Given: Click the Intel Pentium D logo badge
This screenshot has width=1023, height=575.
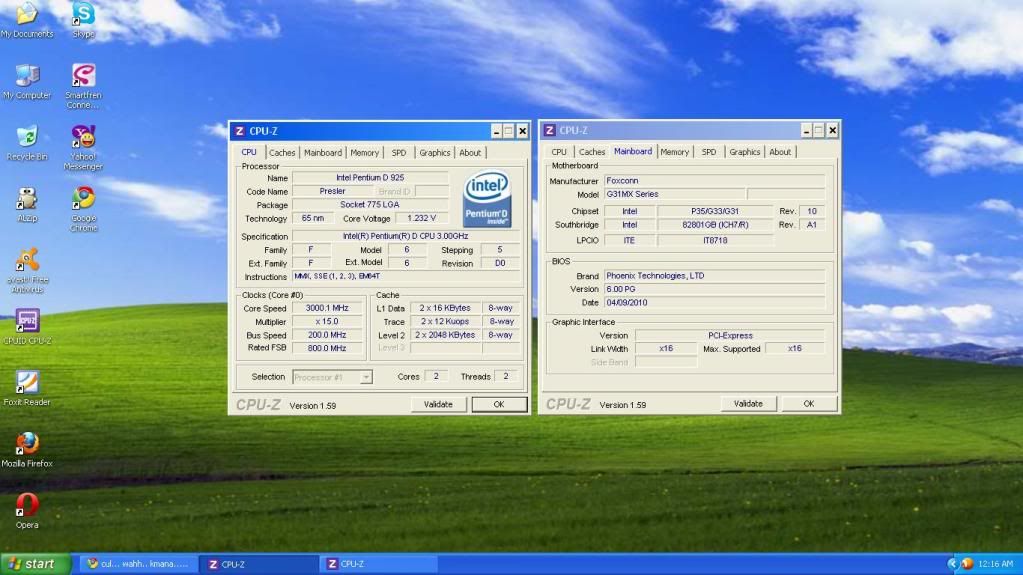Looking at the screenshot, I should pyautogui.click(x=487, y=199).
